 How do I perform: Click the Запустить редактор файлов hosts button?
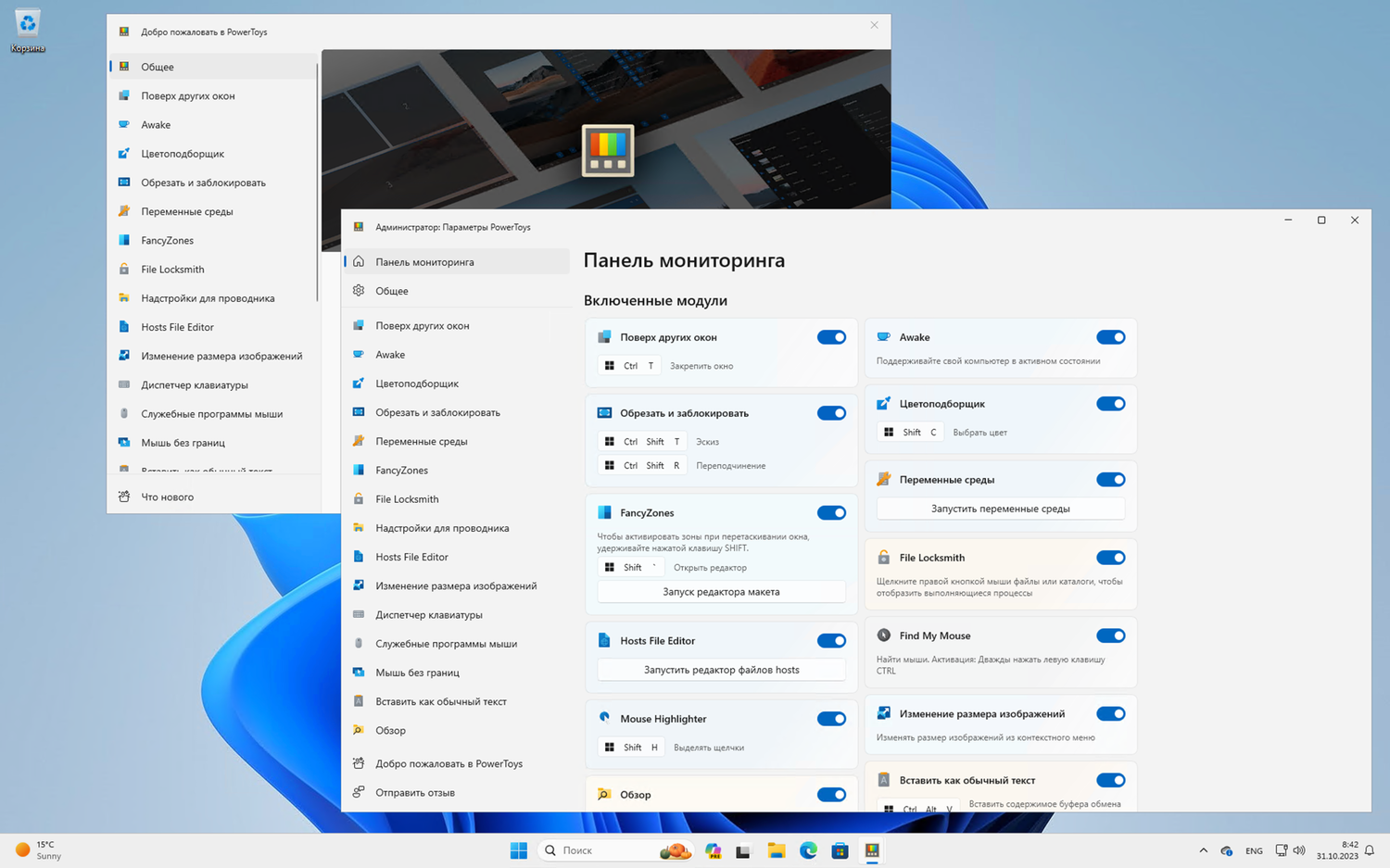[721, 670]
